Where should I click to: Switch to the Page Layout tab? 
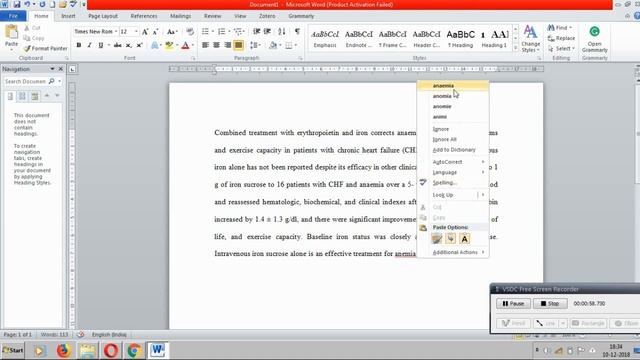point(103,16)
